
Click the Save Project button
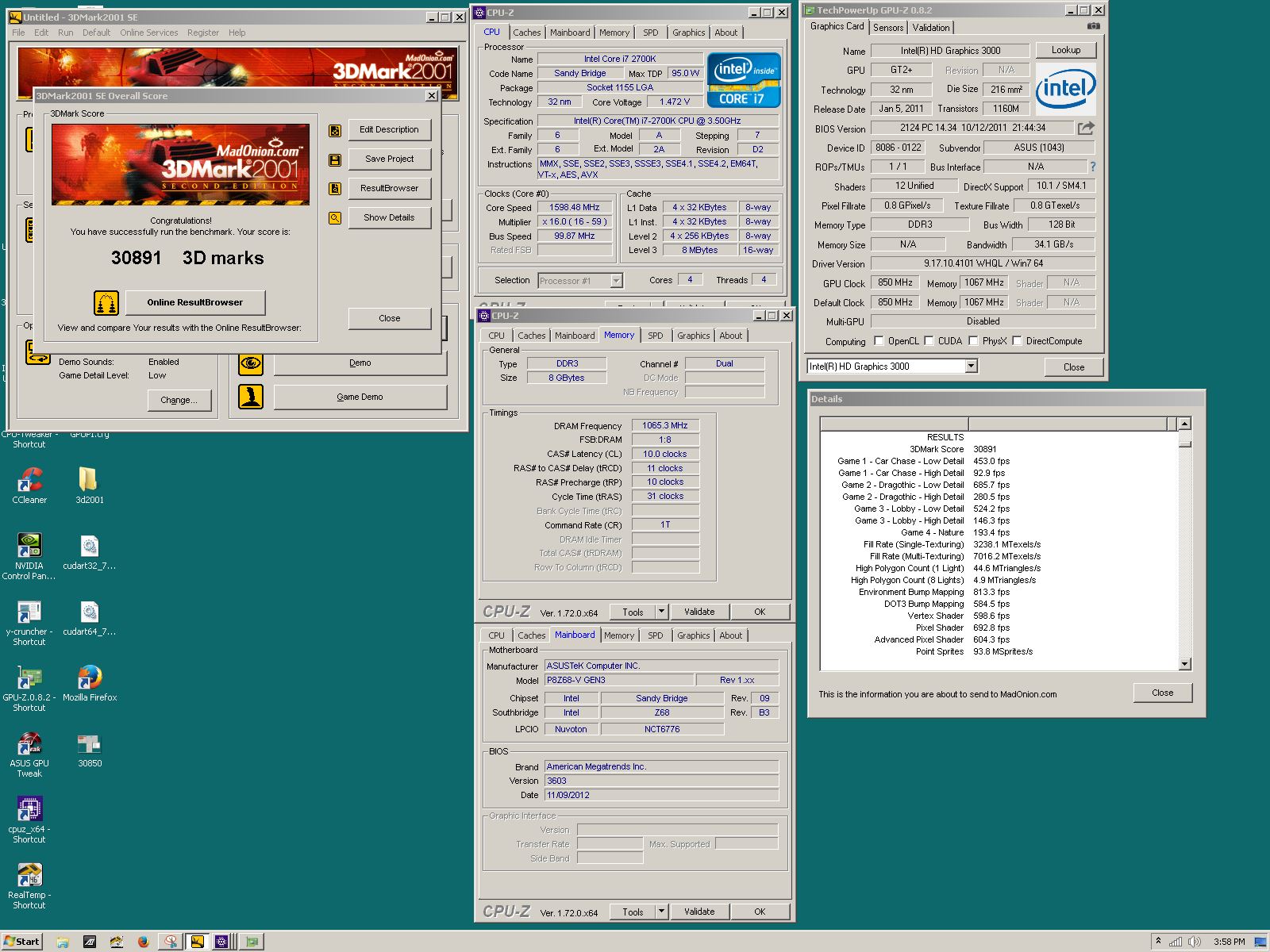(x=389, y=159)
